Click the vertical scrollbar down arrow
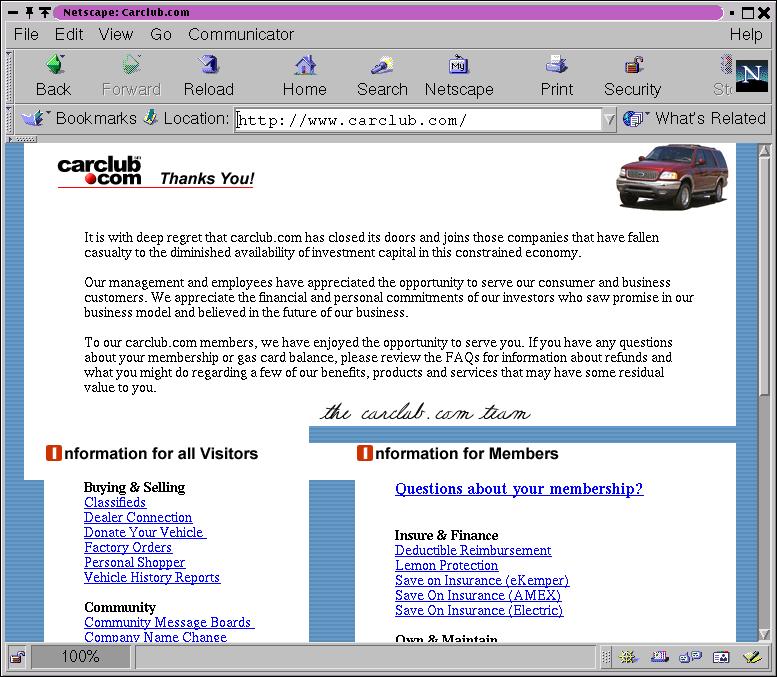Screen dimensions: 777x677 click(x=765, y=634)
